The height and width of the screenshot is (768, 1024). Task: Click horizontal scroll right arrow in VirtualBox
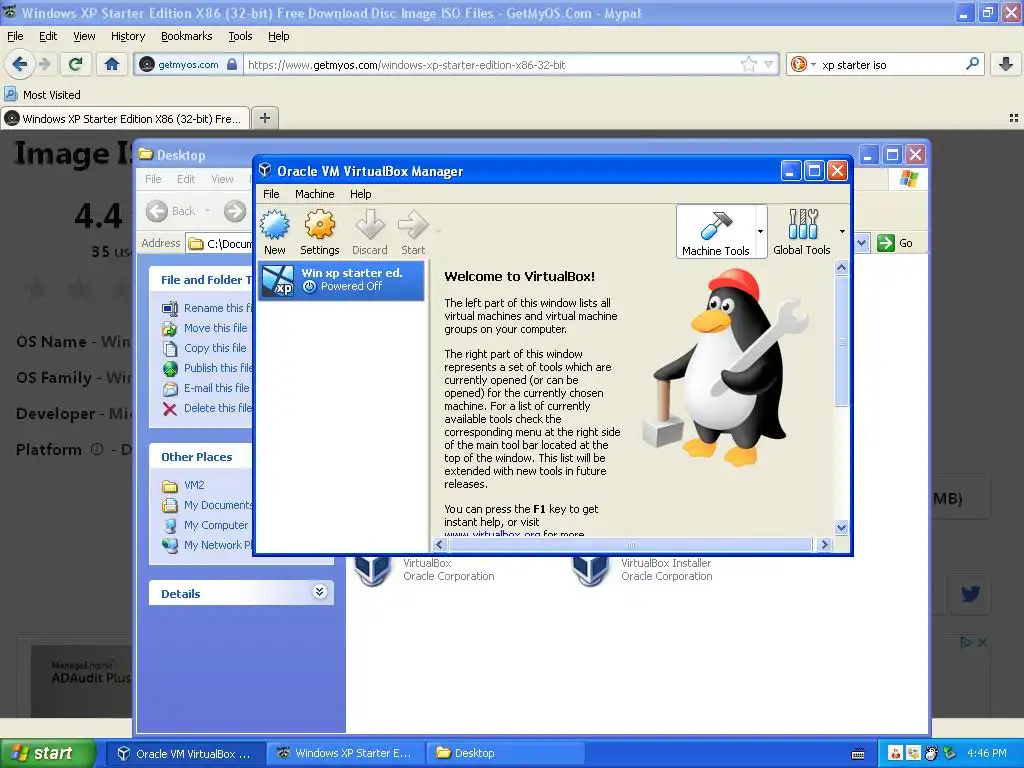824,544
